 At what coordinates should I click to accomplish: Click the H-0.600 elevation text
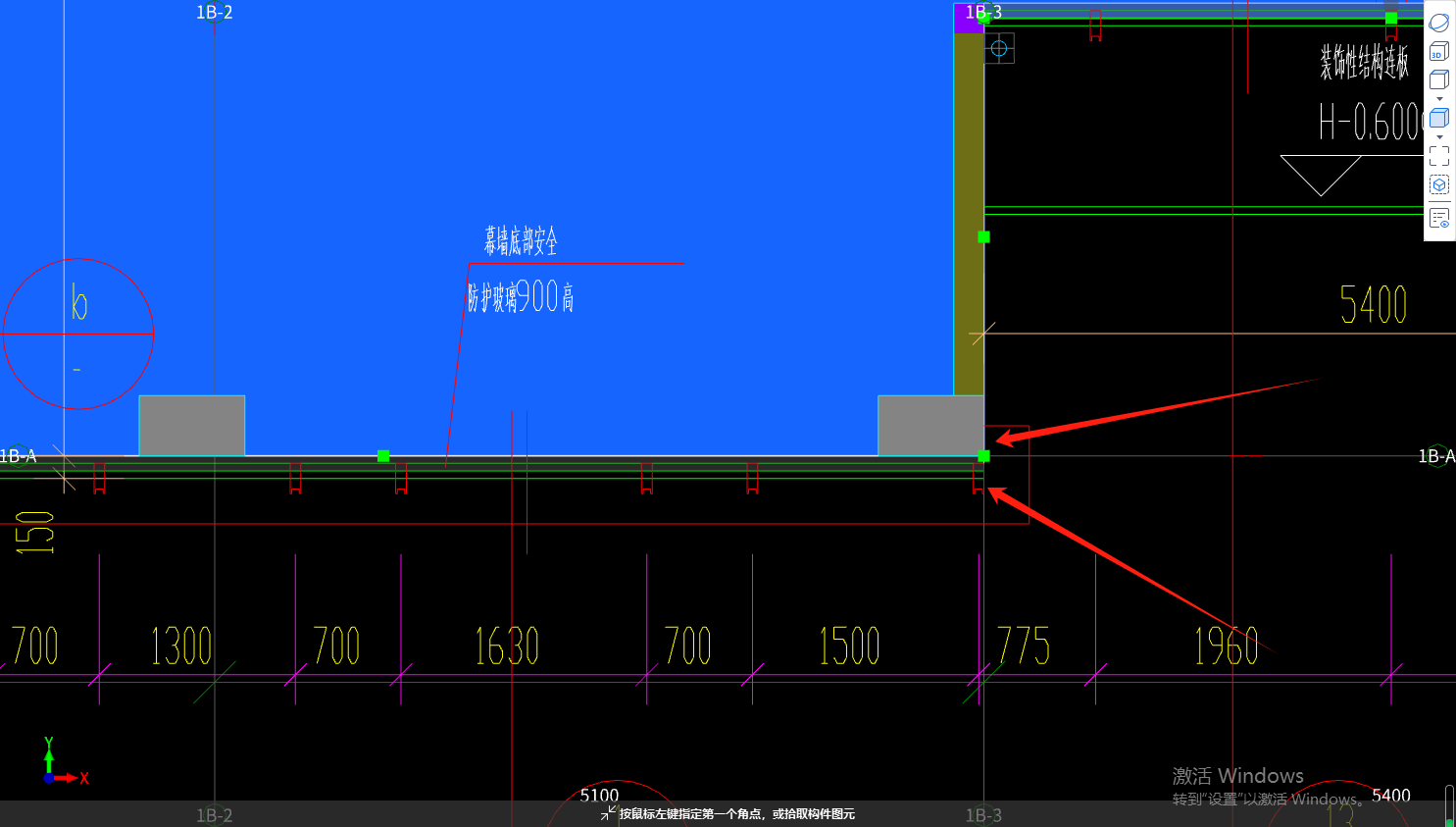[x=1373, y=123]
